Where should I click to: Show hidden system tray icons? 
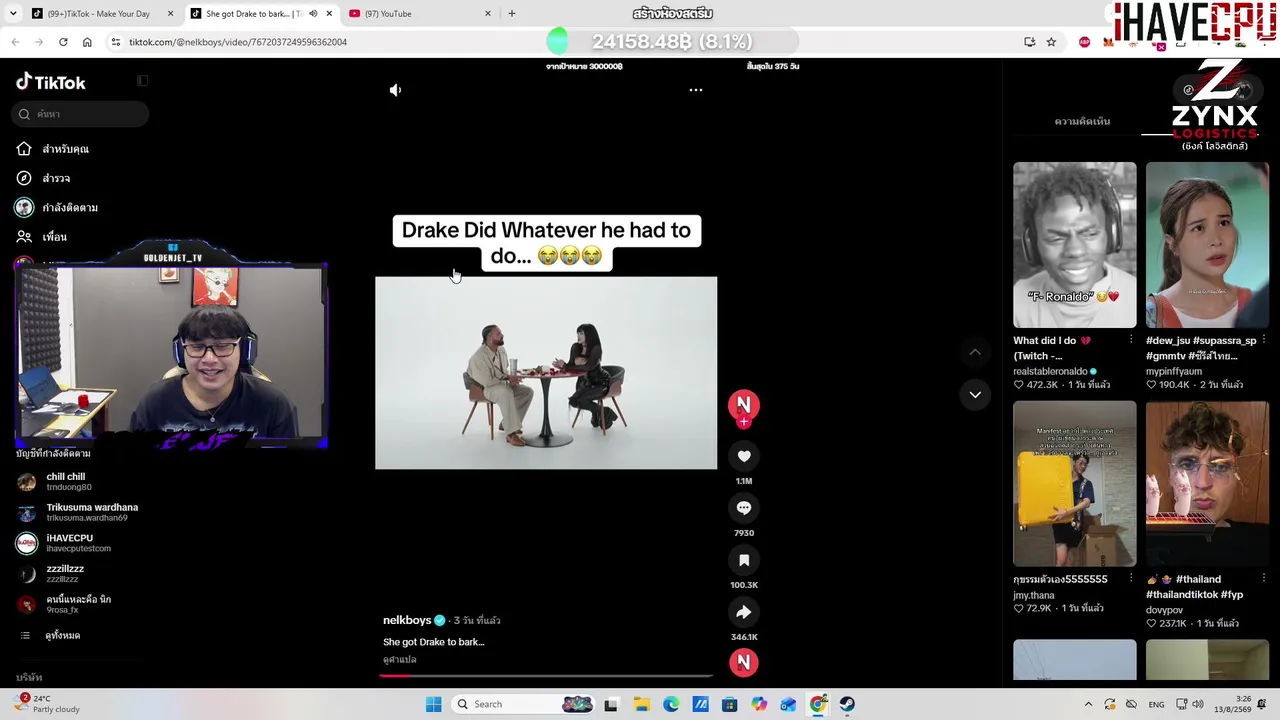pyautogui.click(x=1088, y=704)
